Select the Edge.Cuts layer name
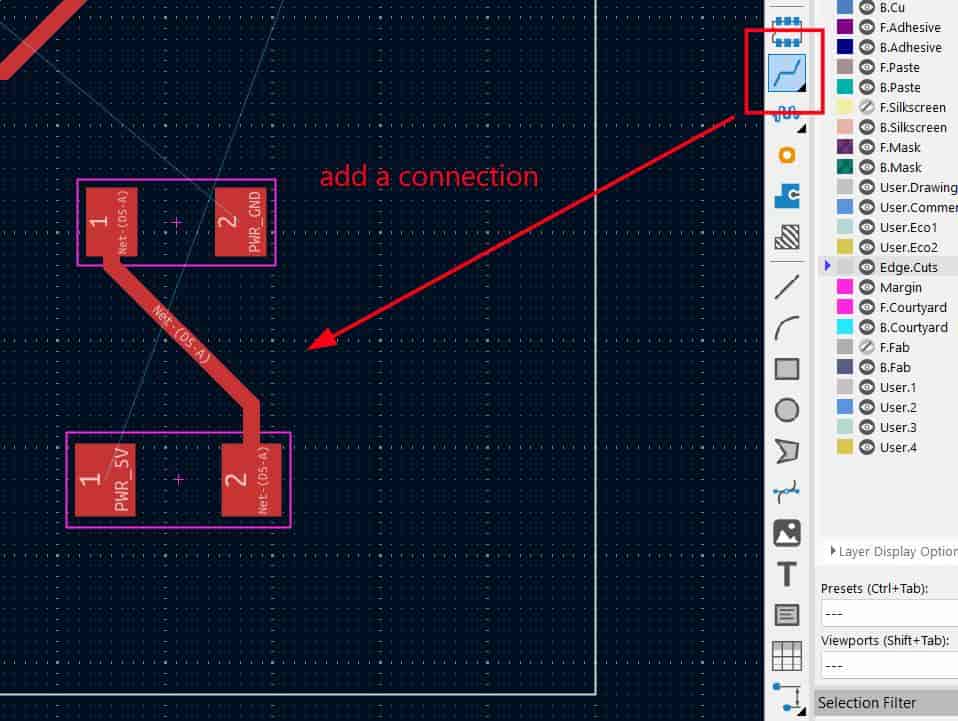Image resolution: width=958 pixels, height=721 pixels. (909, 267)
